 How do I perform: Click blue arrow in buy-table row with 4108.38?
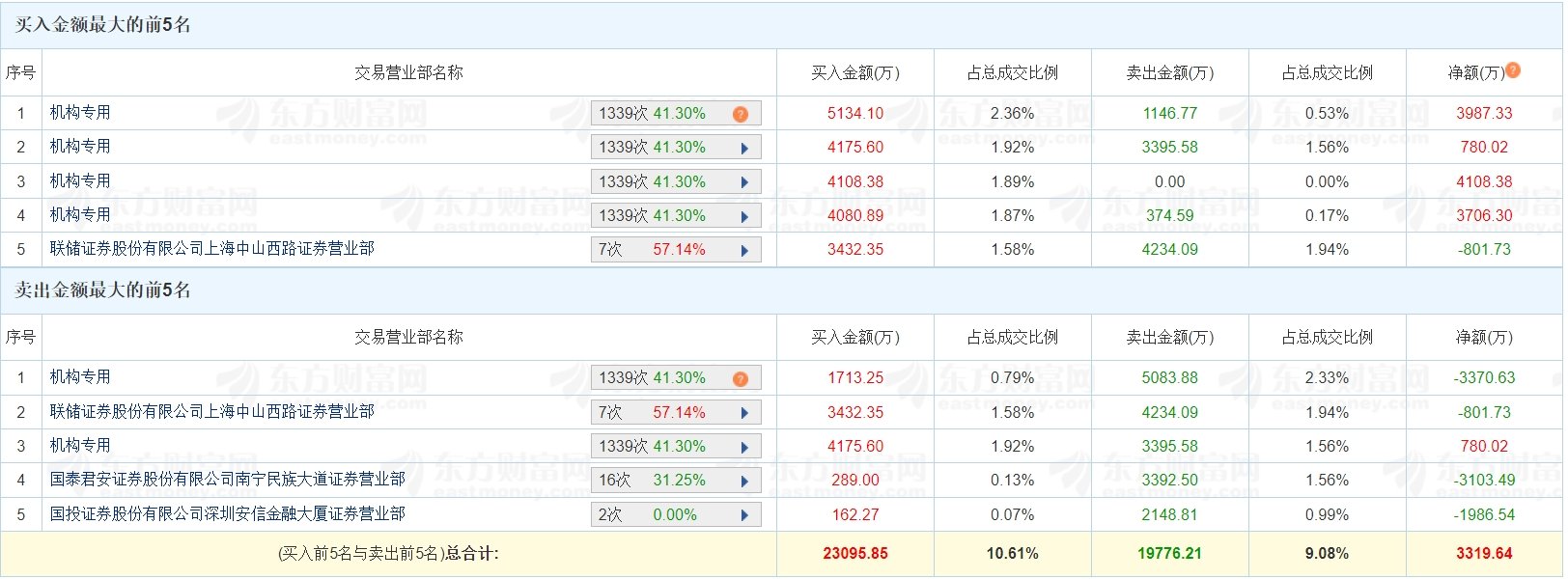tap(744, 182)
